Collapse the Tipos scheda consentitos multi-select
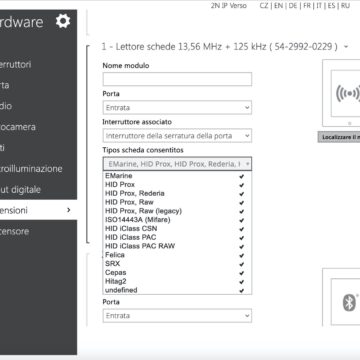360x360 pixels. tap(177, 164)
